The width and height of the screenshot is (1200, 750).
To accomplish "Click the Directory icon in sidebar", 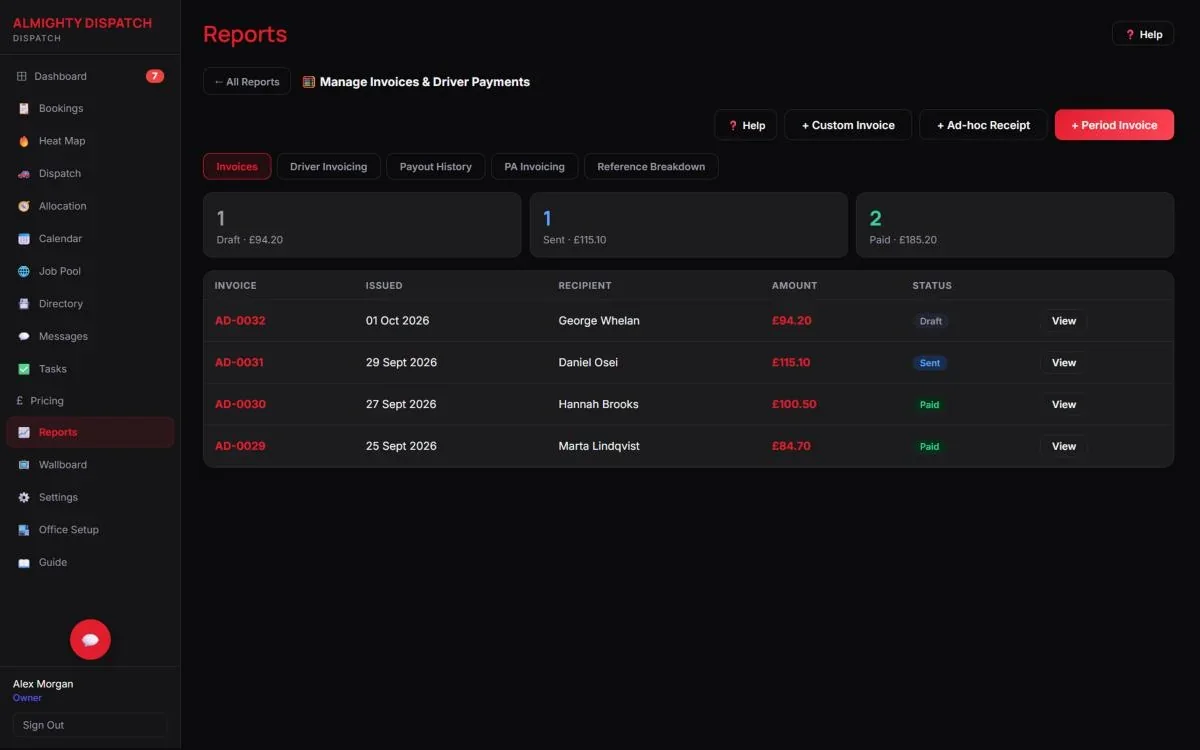I will tap(24, 304).
